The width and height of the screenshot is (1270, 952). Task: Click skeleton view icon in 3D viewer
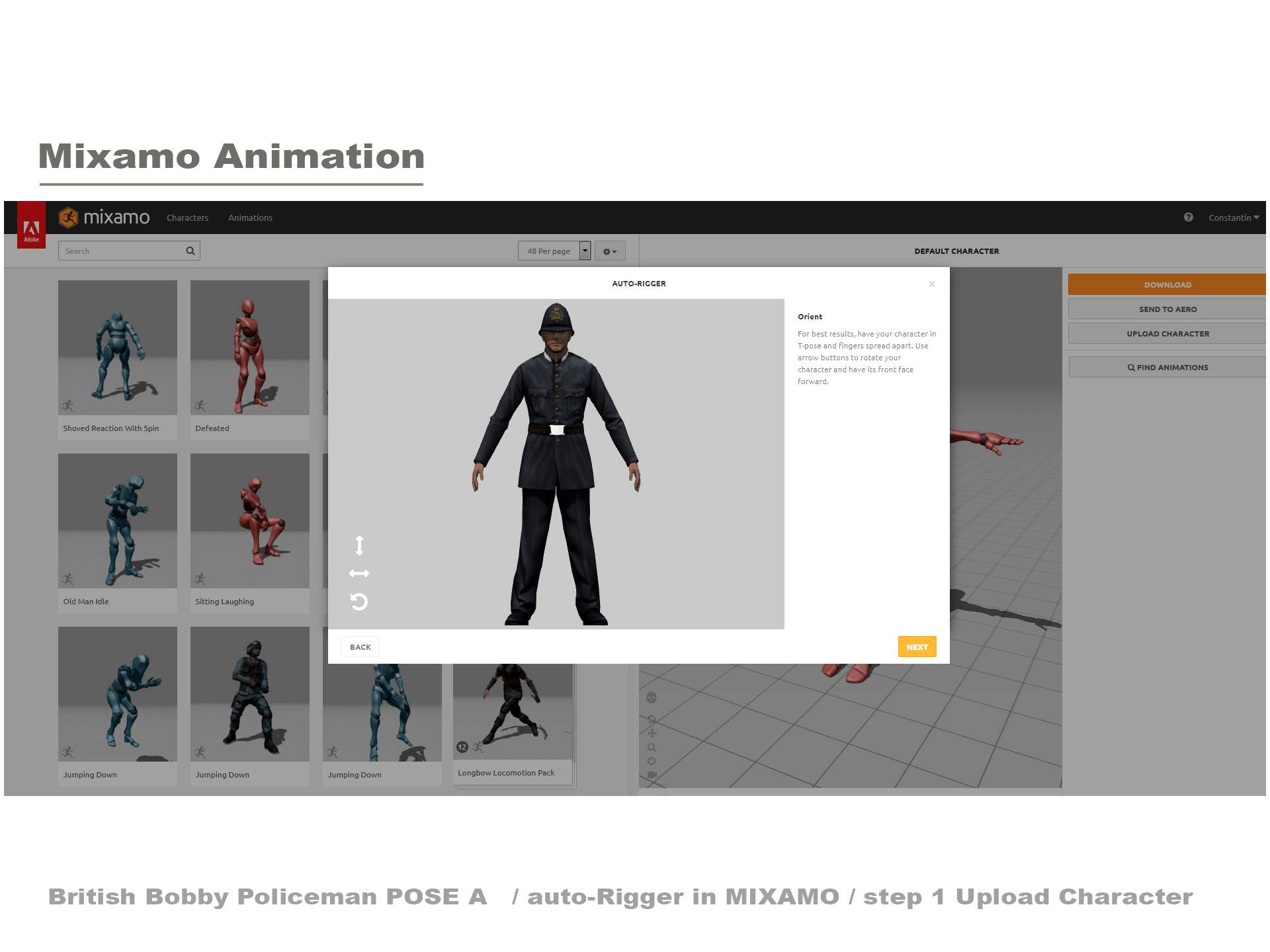[652, 697]
